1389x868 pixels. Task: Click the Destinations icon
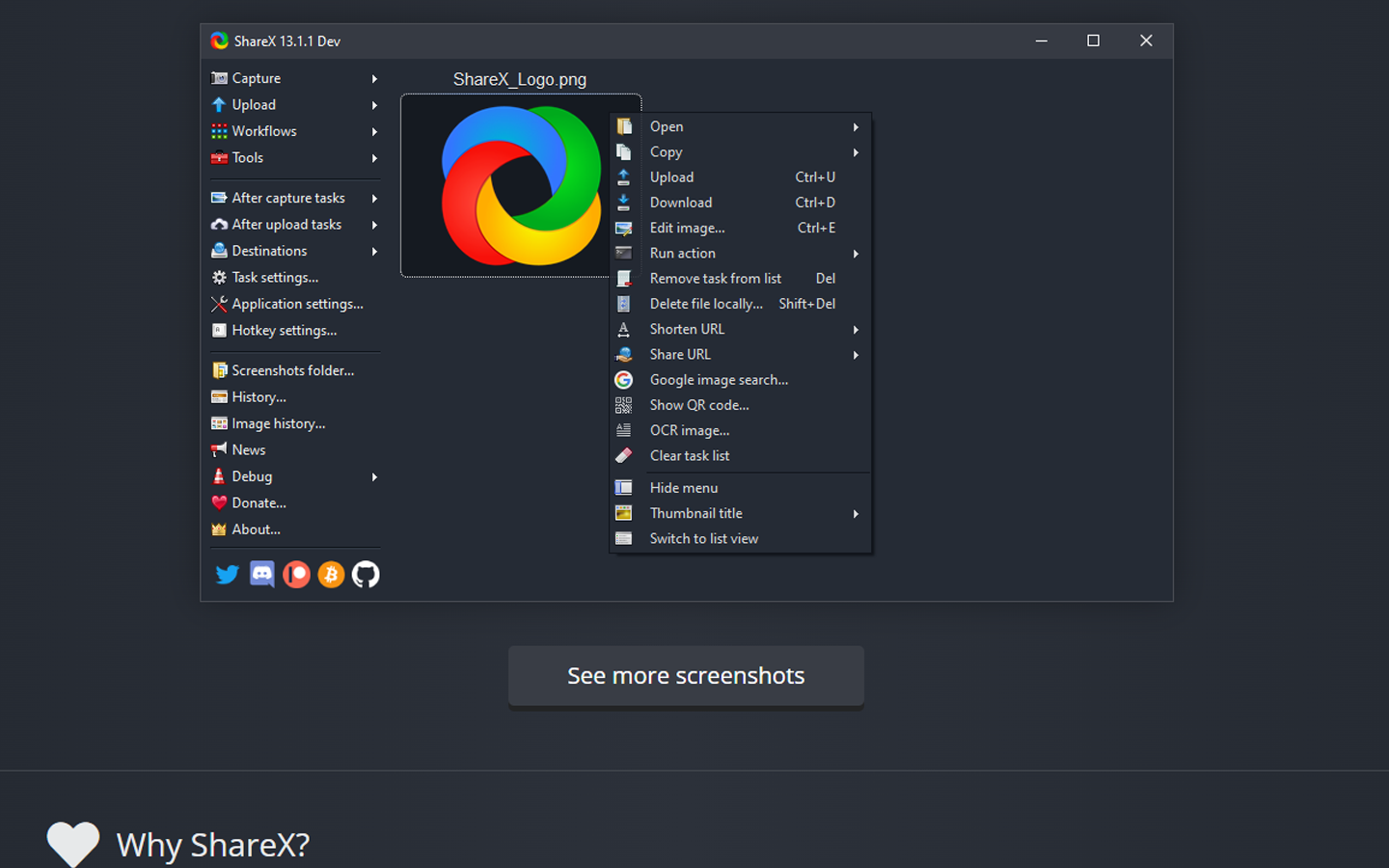coord(219,251)
